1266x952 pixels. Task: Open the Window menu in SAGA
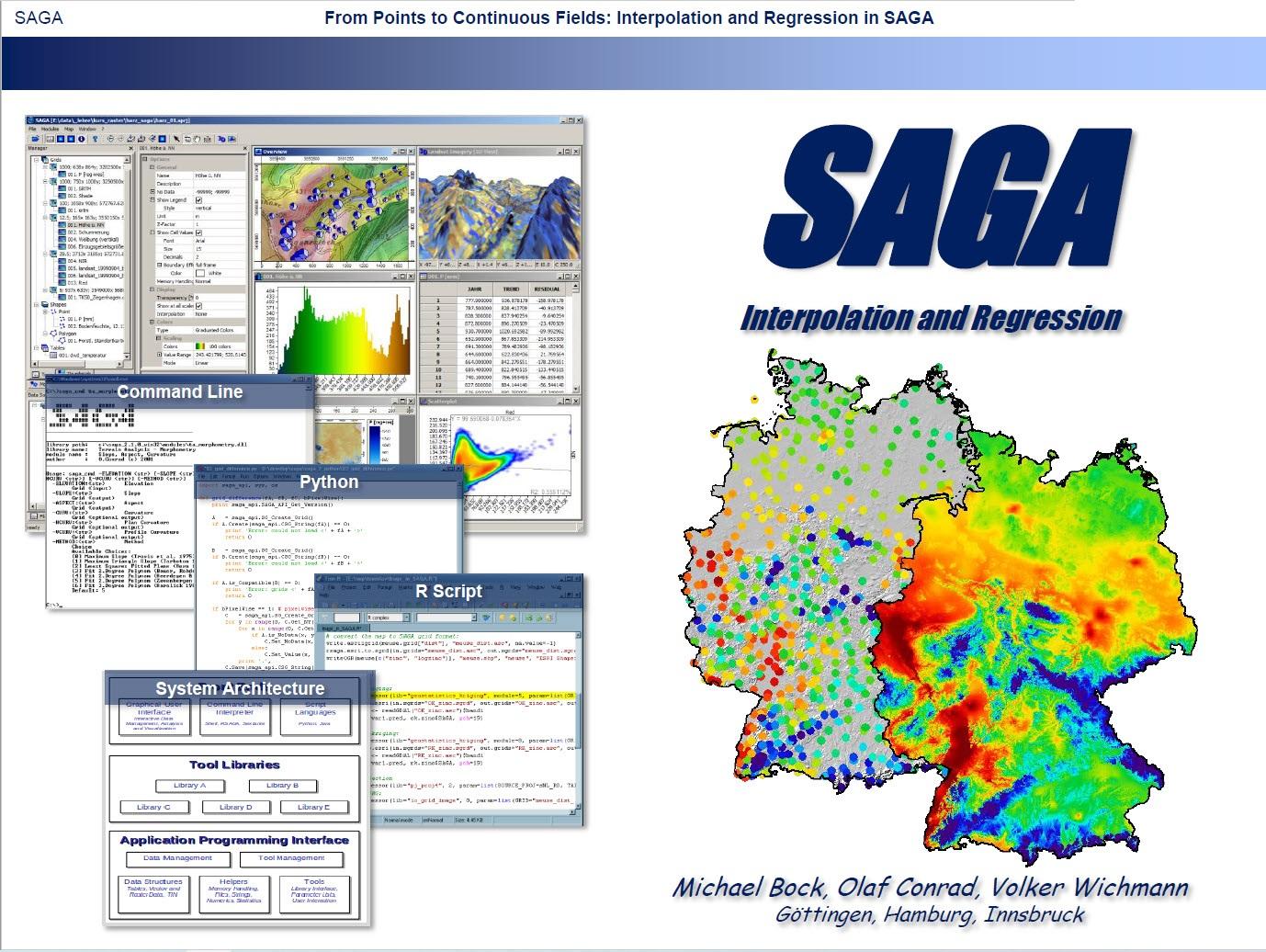87,129
